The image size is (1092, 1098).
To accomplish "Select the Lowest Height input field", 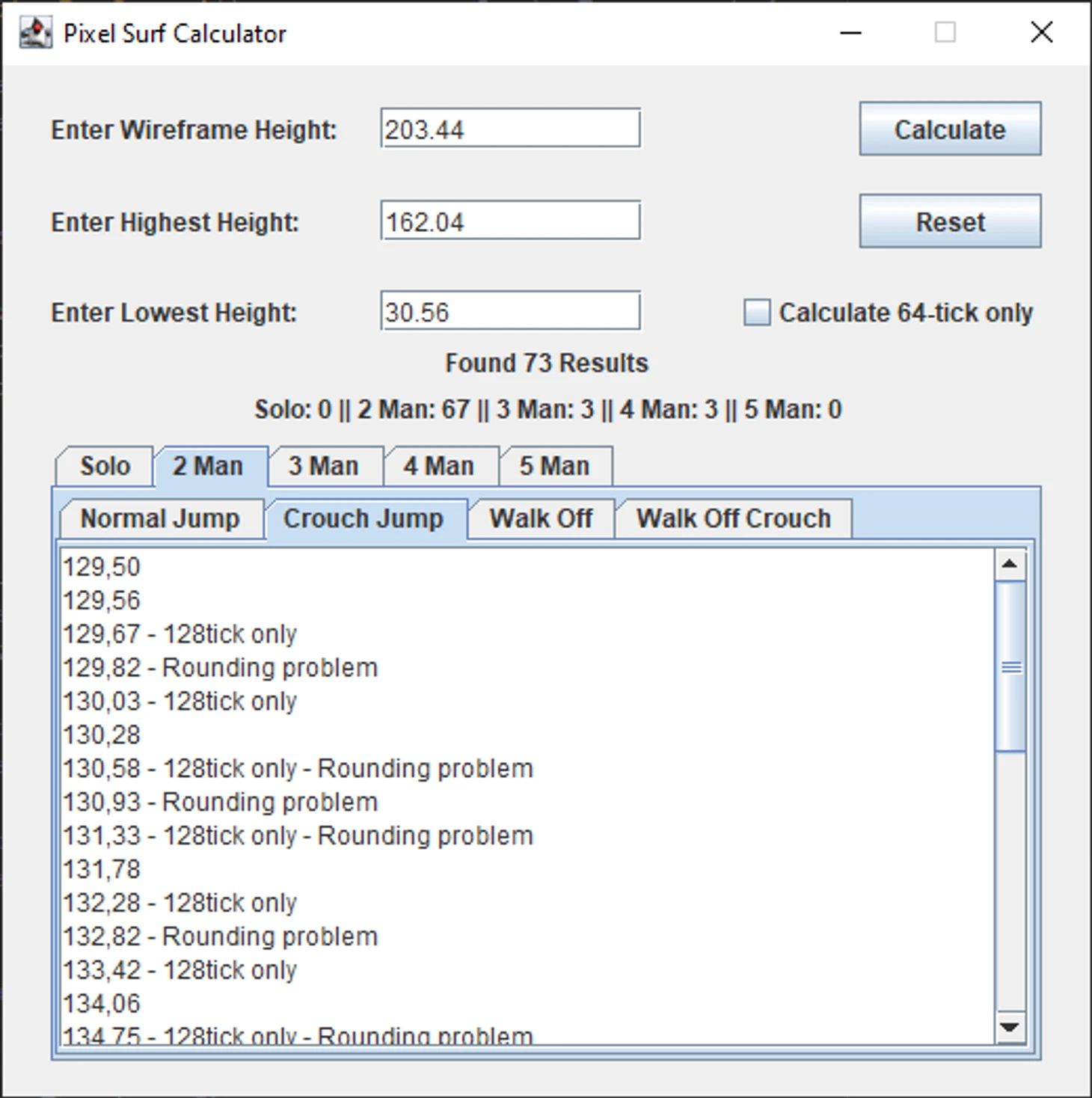I will (x=510, y=312).
